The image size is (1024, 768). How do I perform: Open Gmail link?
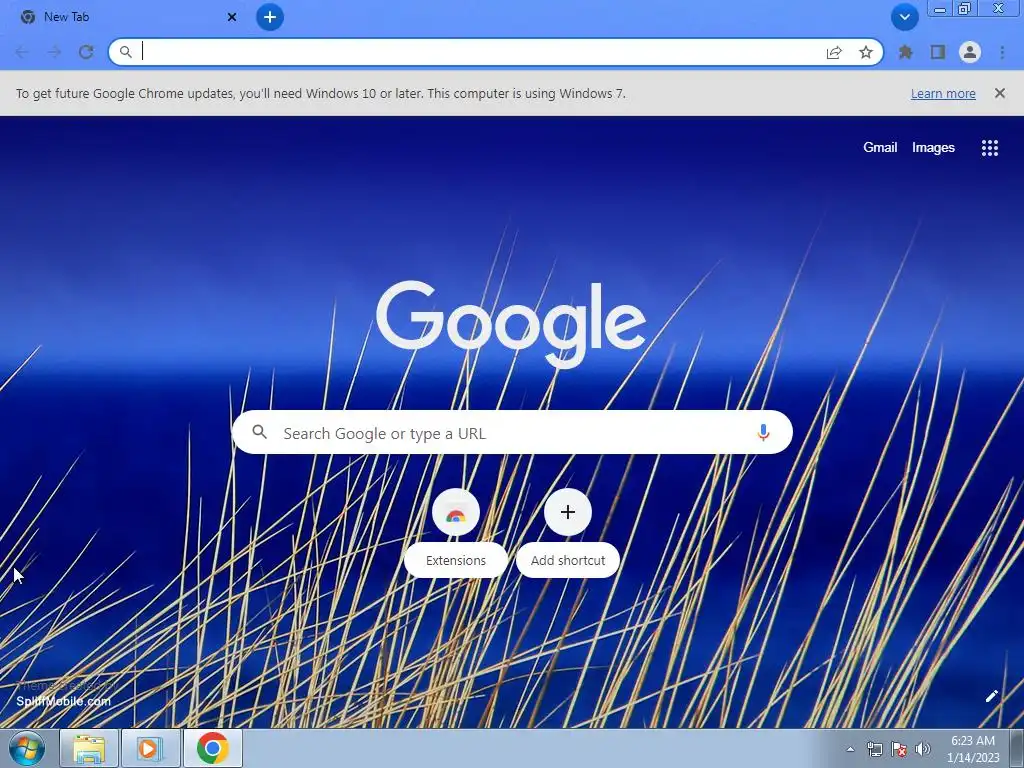(880, 148)
